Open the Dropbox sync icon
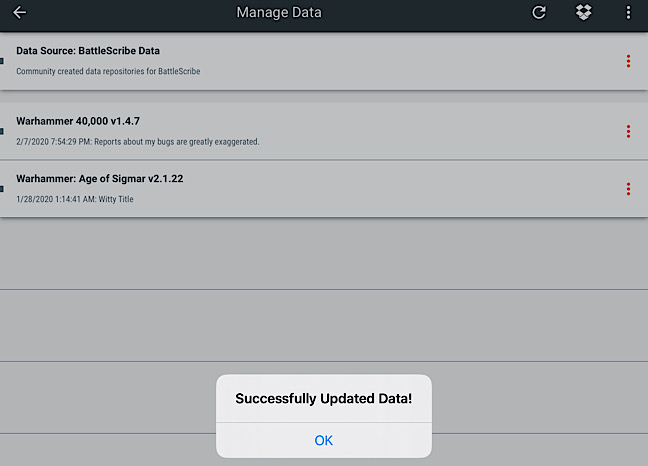The width and height of the screenshot is (648, 466). pos(584,12)
